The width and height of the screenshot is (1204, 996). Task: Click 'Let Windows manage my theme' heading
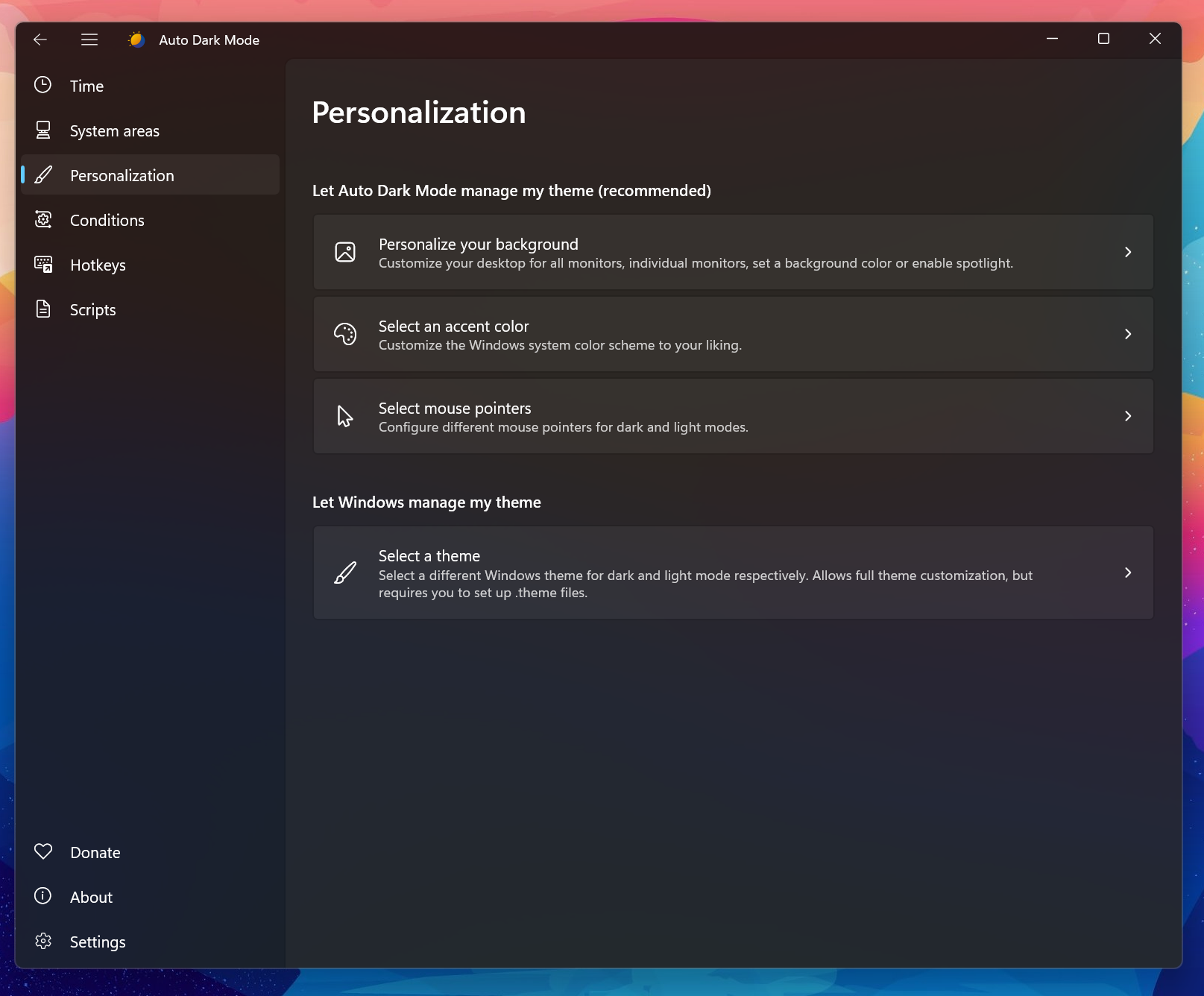pyautogui.click(x=426, y=502)
